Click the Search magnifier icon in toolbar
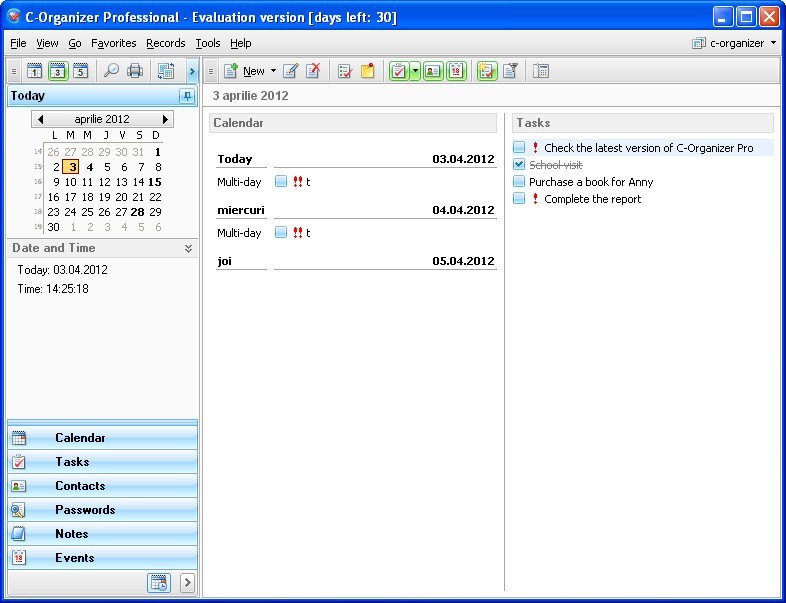The width and height of the screenshot is (786, 603). pyautogui.click(x=111, y=71)
